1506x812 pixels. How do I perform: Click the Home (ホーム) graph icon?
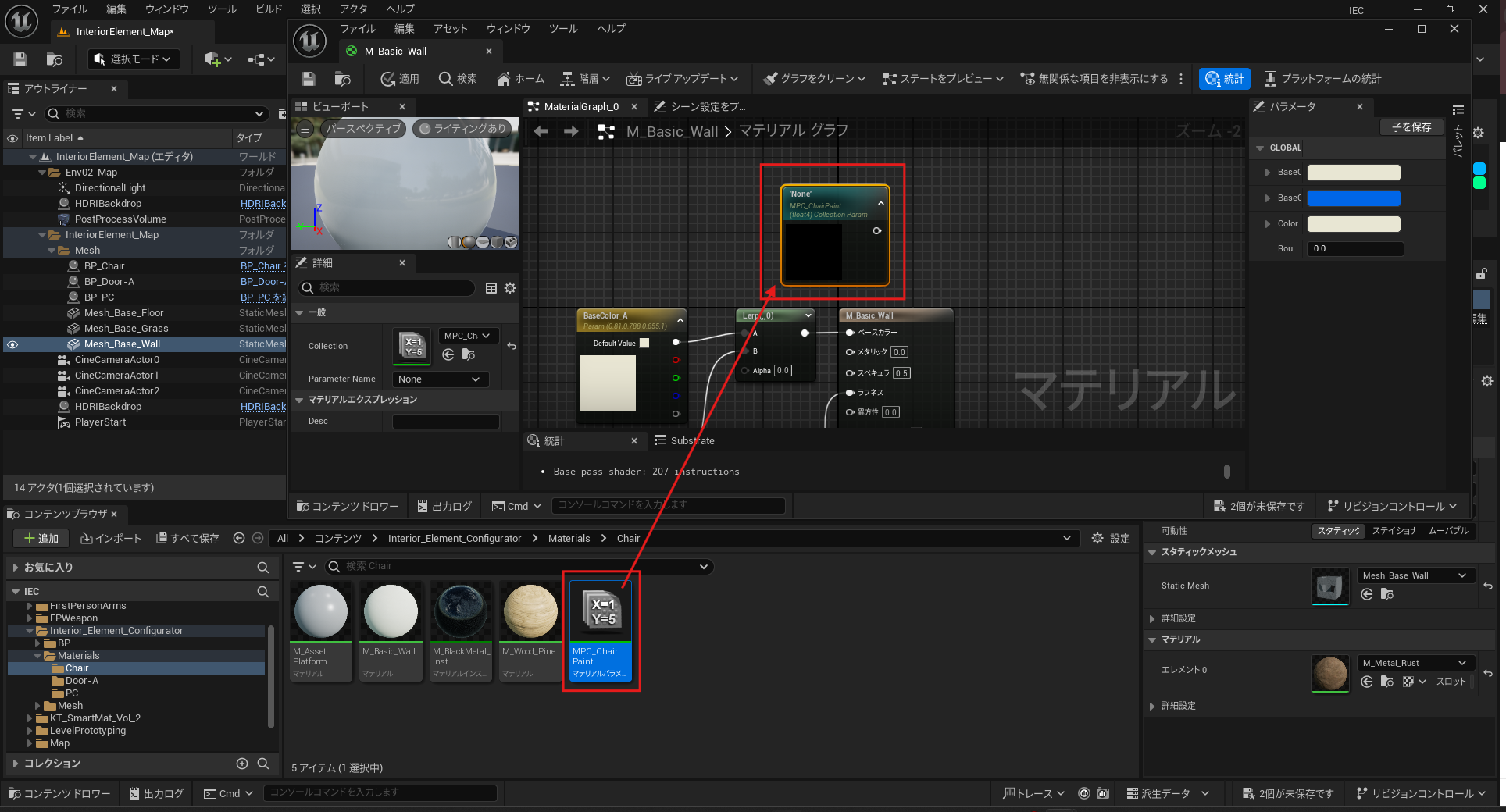pos(520,79)
